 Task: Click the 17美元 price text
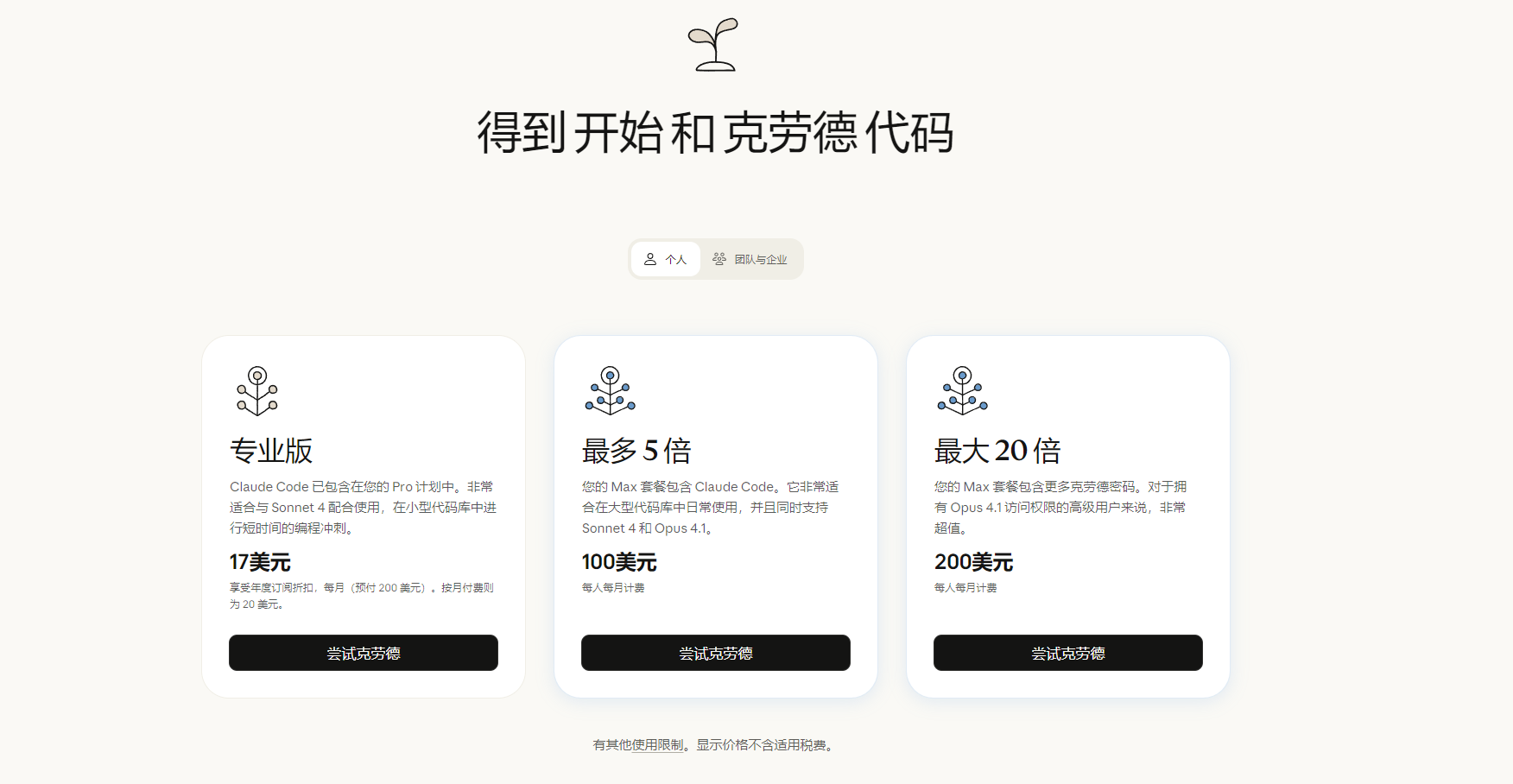pos(260,562)
